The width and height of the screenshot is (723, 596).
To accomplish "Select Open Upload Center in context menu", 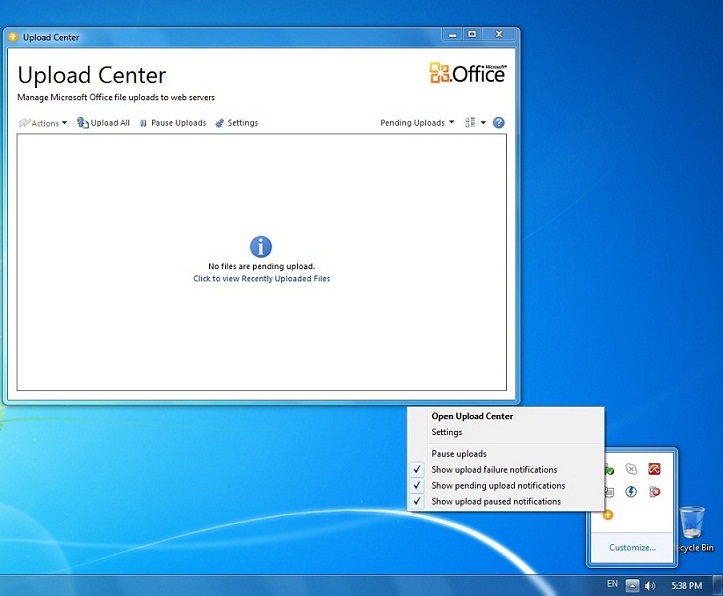I will [472, 416].
